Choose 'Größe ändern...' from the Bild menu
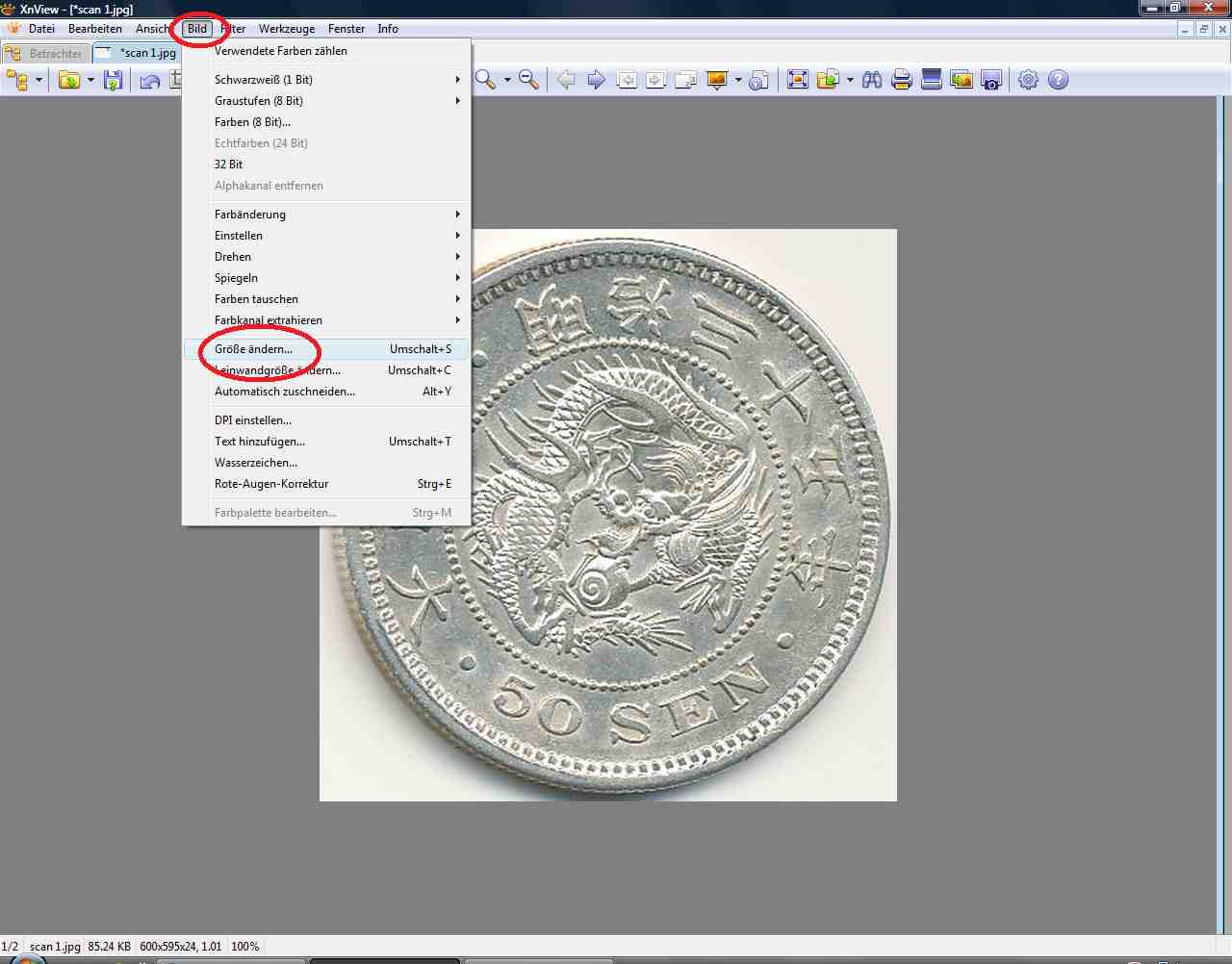Viewport: 1232px width, 964px height. [x=254, y=349]
